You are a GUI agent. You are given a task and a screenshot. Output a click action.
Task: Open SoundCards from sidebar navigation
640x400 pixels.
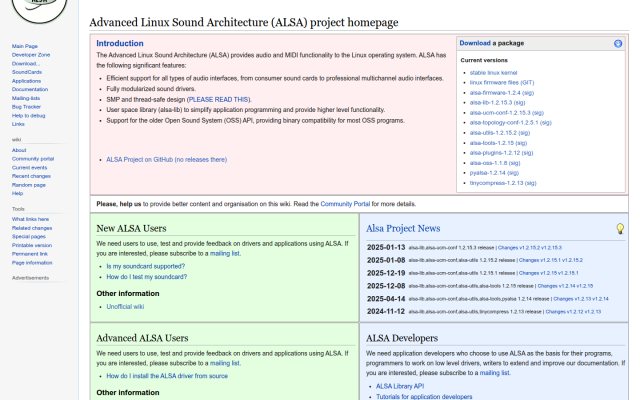tap(27, 72)
